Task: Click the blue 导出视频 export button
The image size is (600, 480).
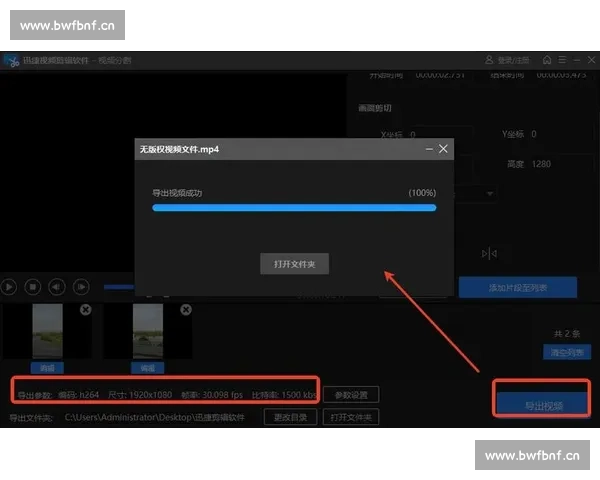Action: pos(544,406)
